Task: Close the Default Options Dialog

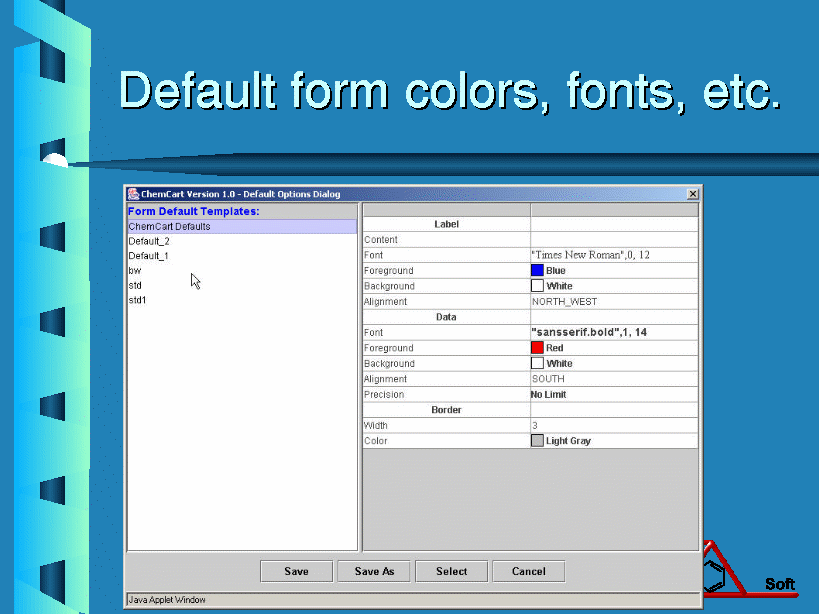Action: pyautogui.click(x=693, y=194)
